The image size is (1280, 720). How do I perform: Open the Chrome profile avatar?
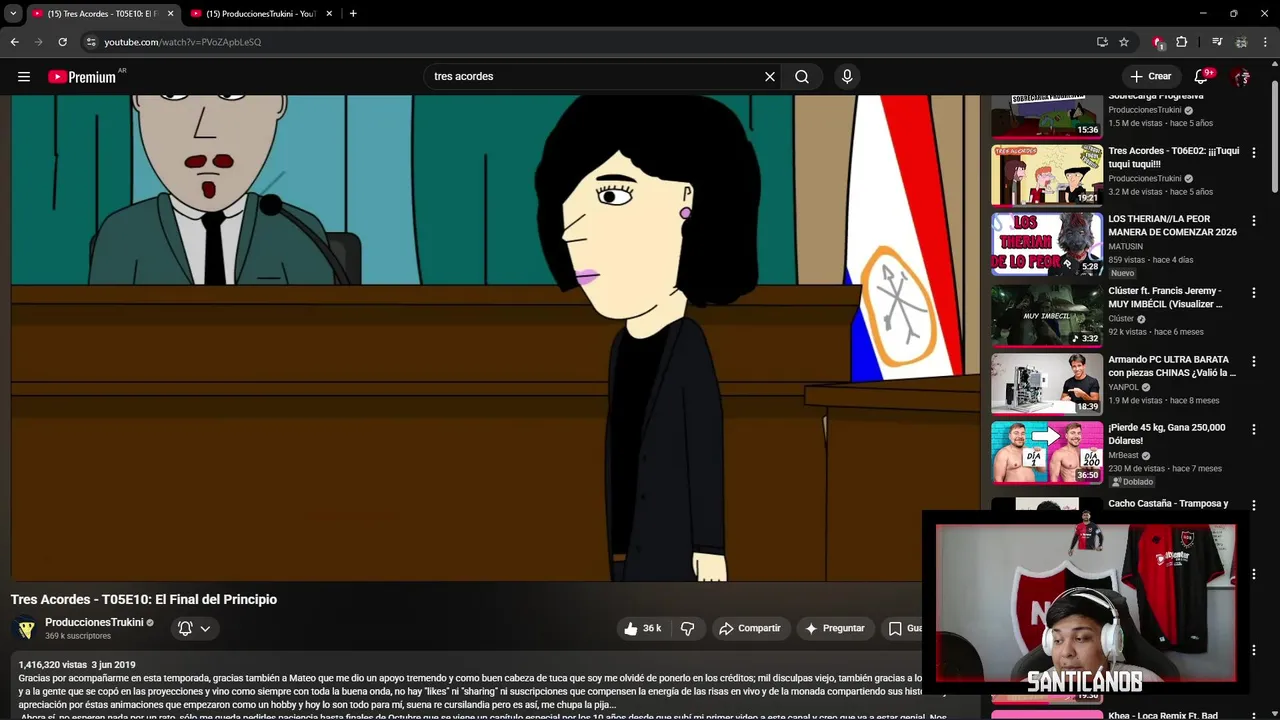(x=1241, y=42)
